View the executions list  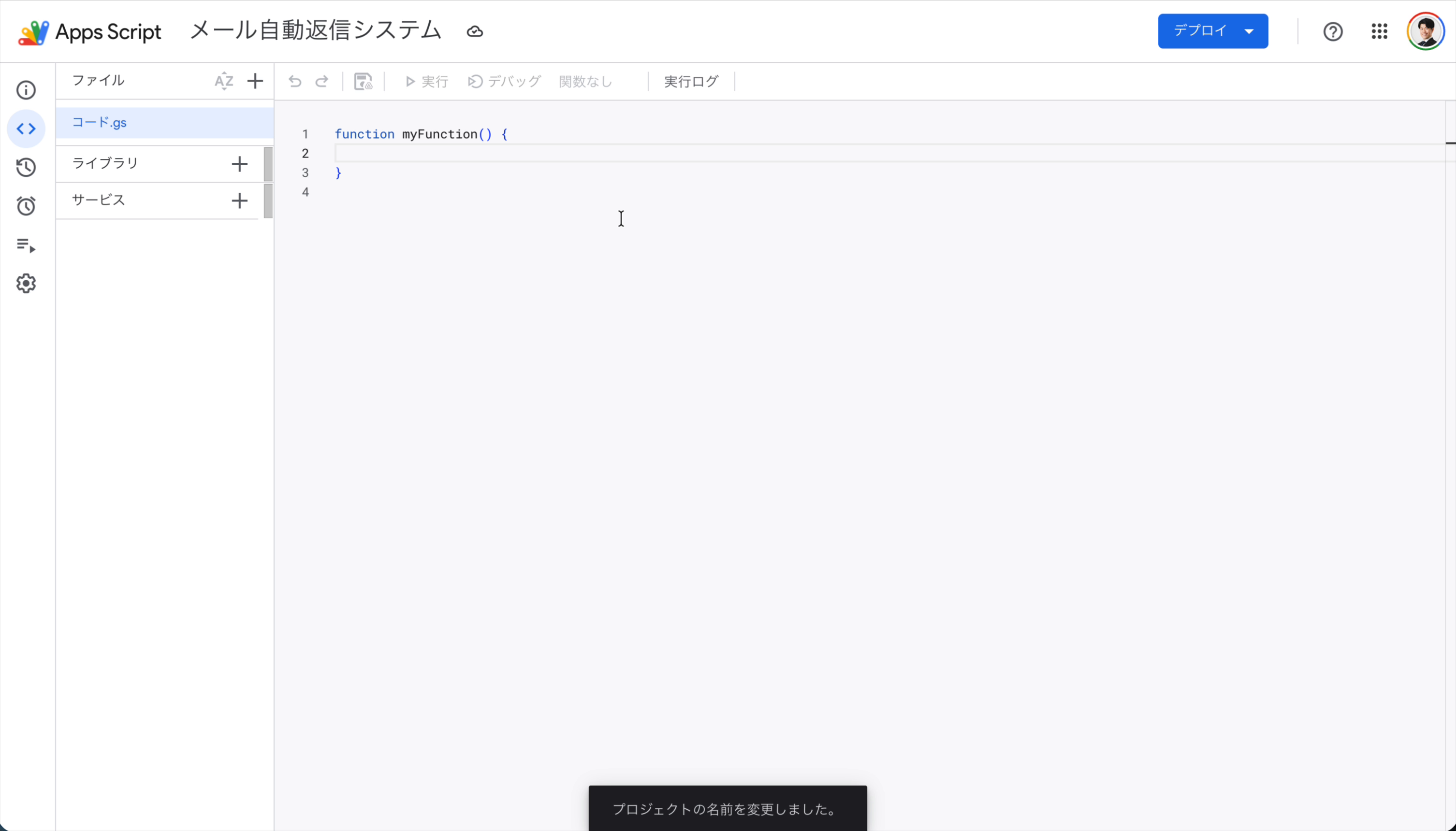(x=26, y=246)
